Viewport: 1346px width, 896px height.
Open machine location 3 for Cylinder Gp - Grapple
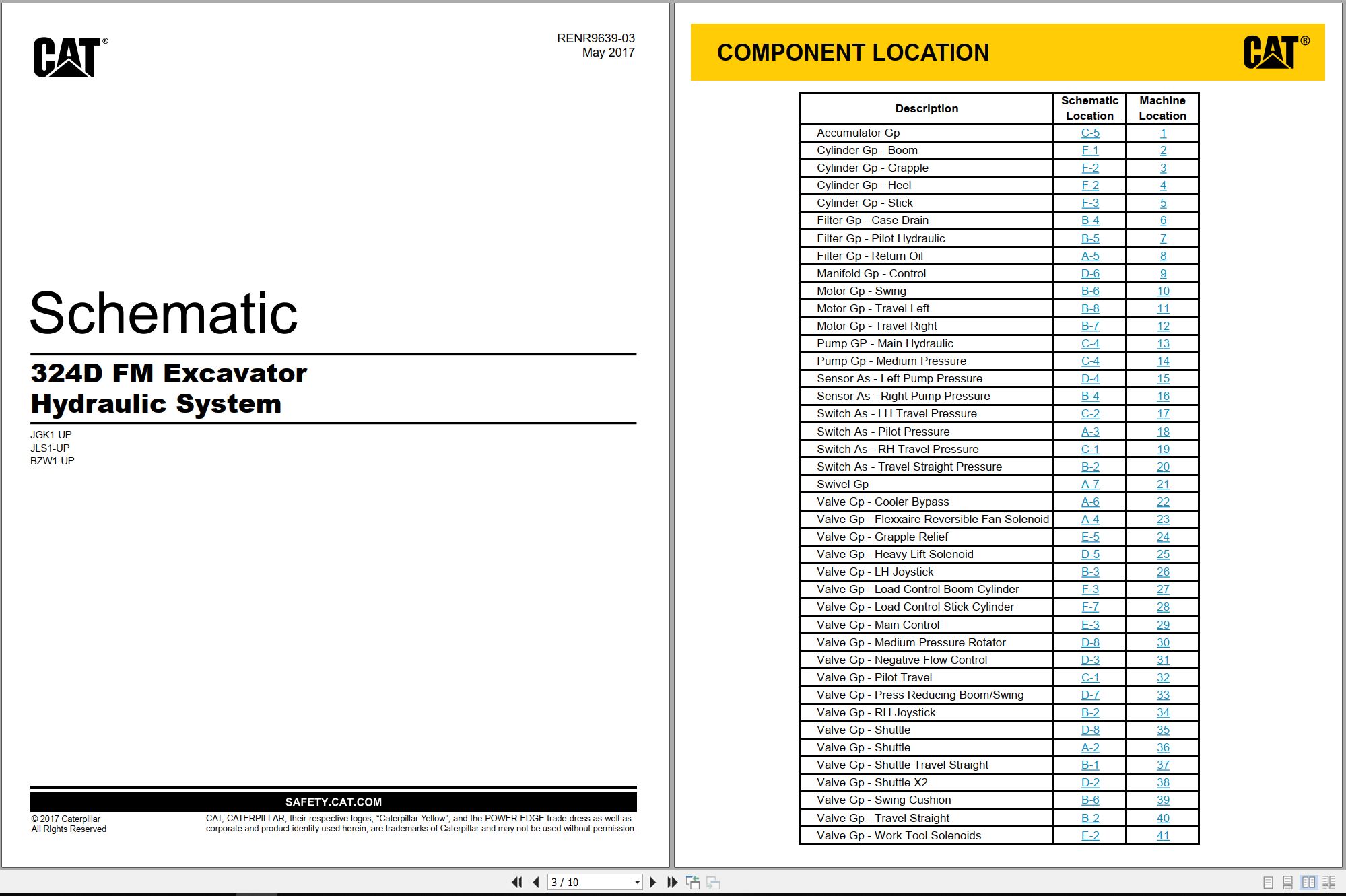pos(1163,168)
